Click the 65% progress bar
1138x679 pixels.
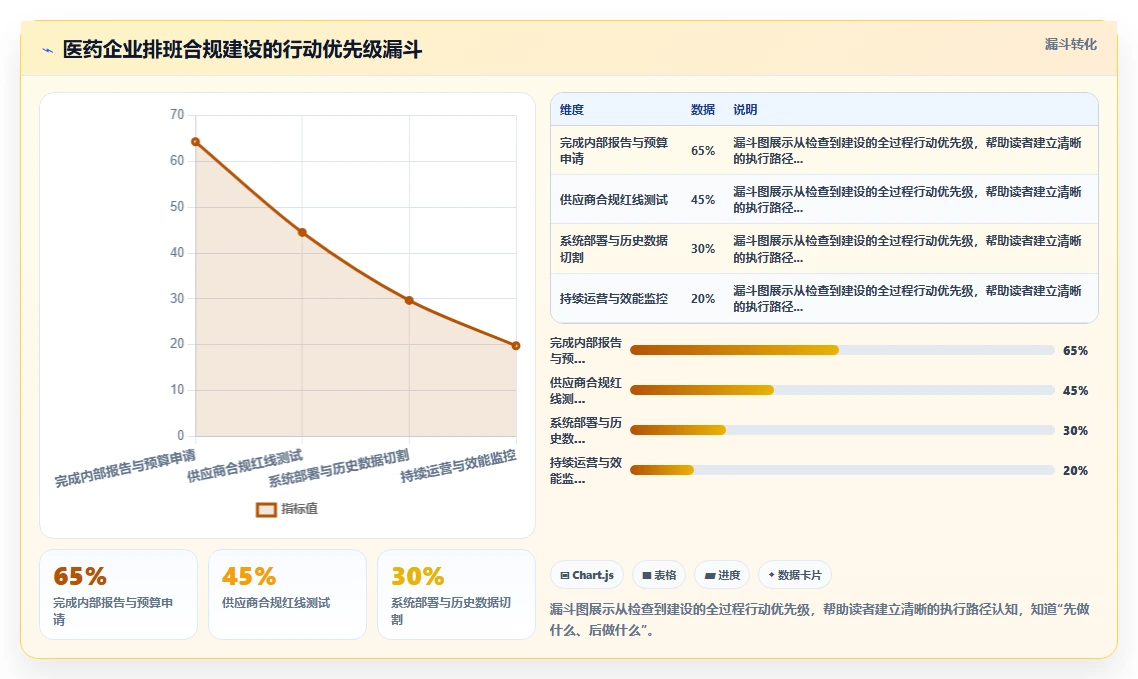tap(842, 350)
